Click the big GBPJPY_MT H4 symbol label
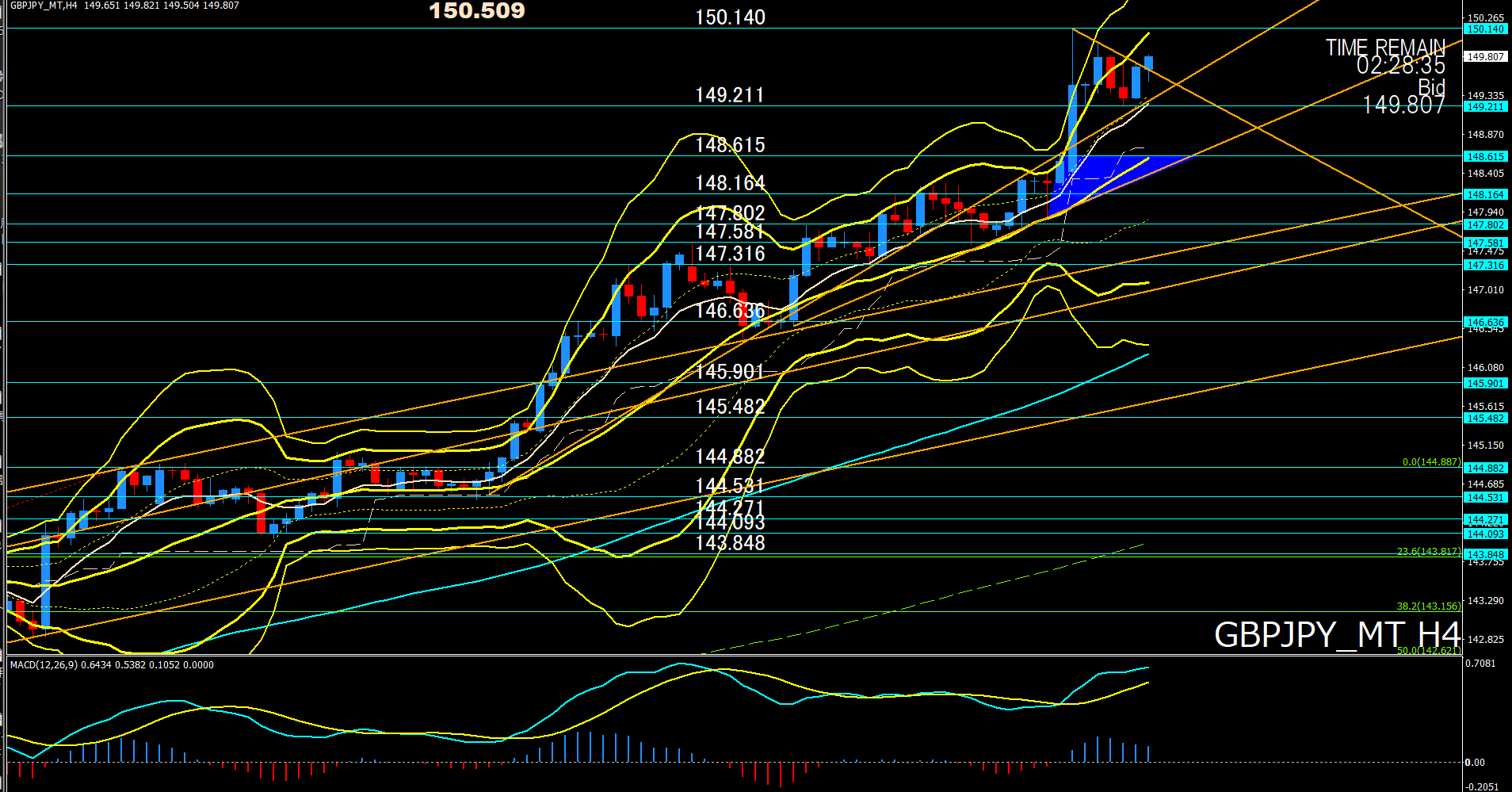Image resolution: width=1512 pixels, height=792 pixels. click(1337, 635)
